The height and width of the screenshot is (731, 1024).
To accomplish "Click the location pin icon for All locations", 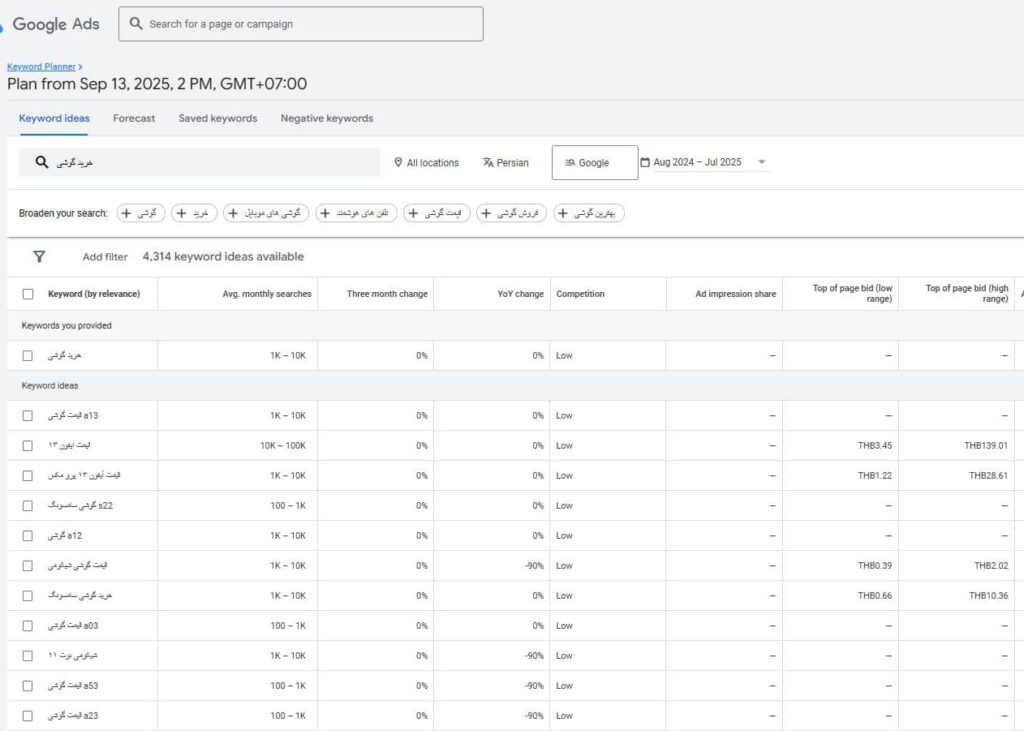I will pos(398,163).
